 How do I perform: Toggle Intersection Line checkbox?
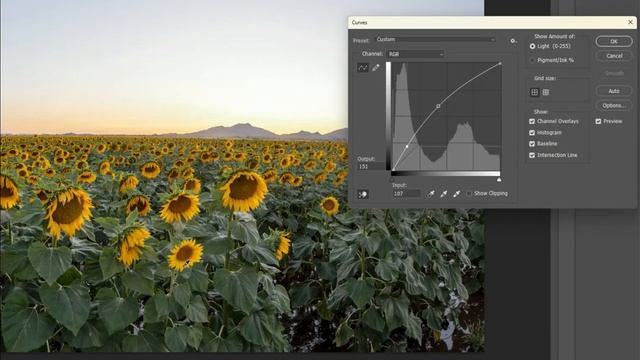532,155
